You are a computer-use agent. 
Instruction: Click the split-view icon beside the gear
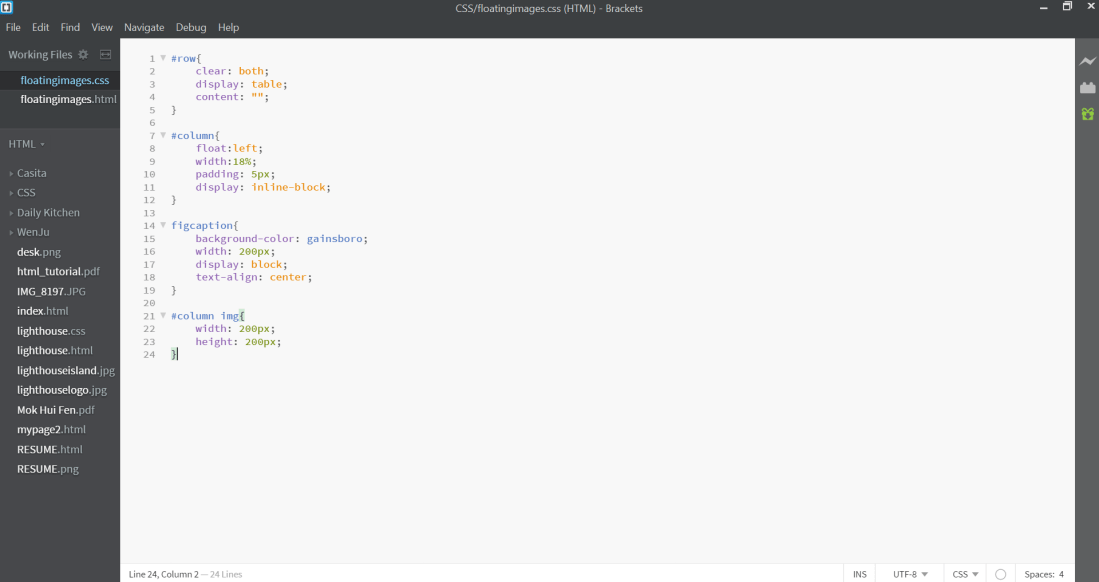tap(104, 54)
